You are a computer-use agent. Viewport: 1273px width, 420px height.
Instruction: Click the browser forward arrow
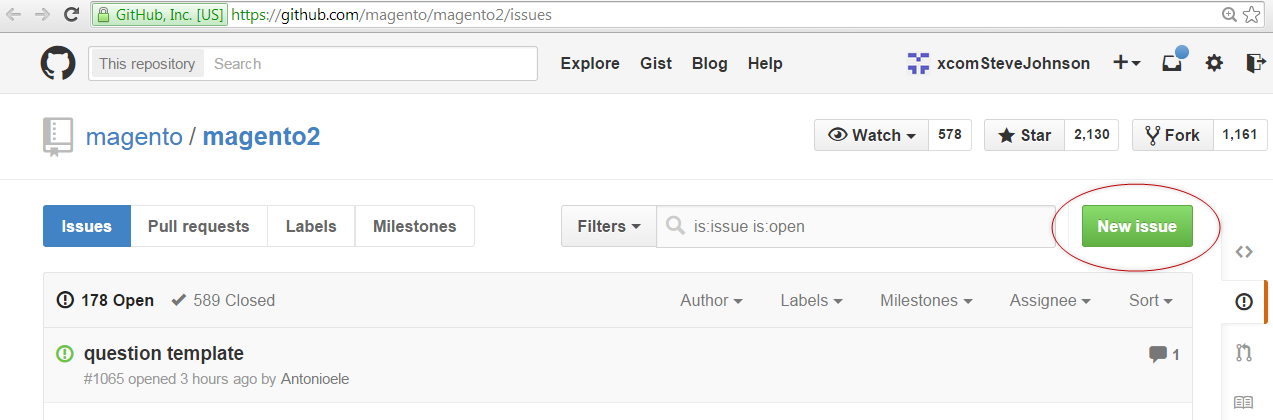coord(42,15)
